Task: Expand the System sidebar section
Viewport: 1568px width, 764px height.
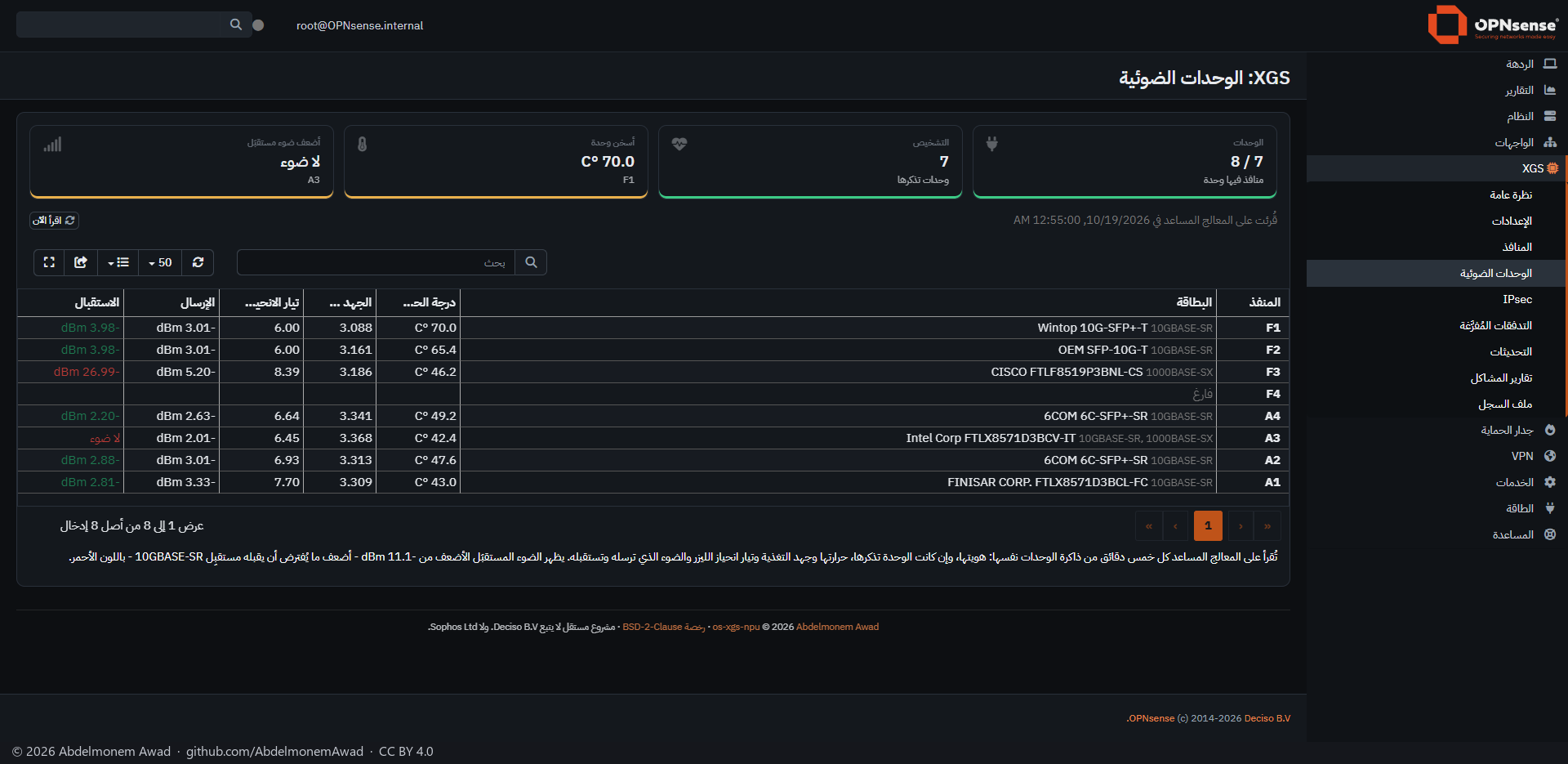Action: (x=1437, y=116)
